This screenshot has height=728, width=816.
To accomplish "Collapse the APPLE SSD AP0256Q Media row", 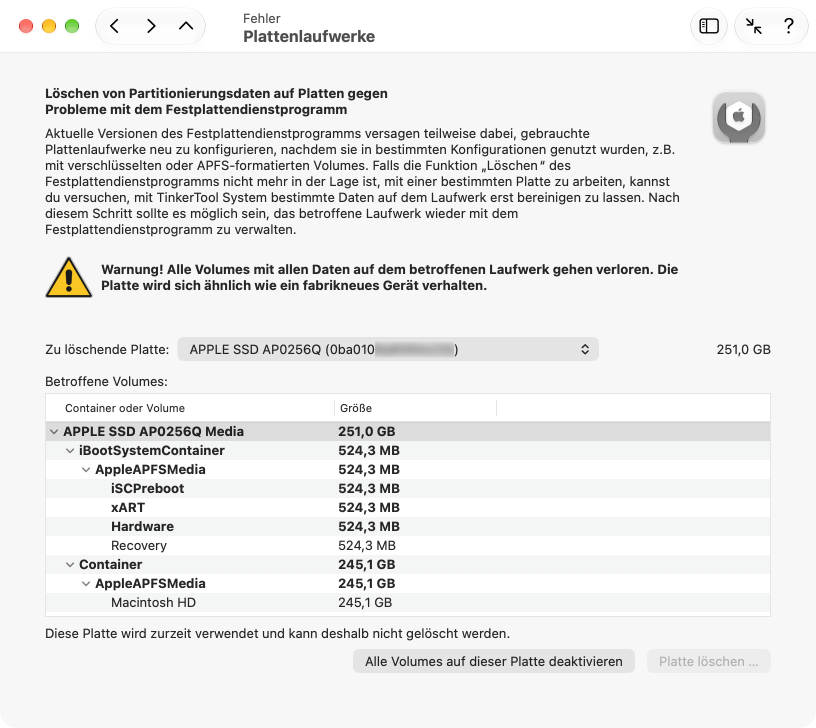I will (x=54, y=432).
